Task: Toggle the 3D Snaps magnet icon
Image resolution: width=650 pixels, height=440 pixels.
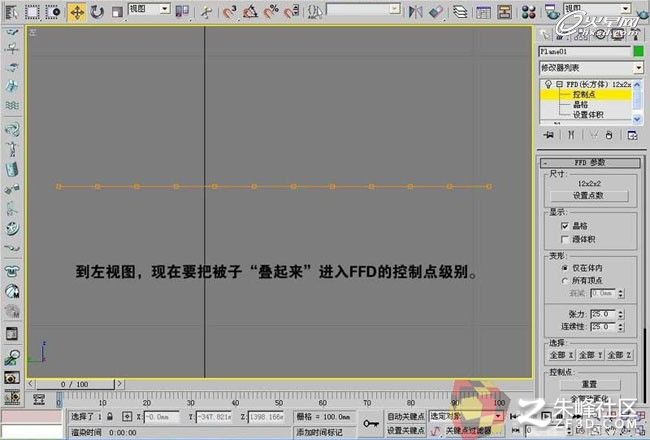Action: 229,12
